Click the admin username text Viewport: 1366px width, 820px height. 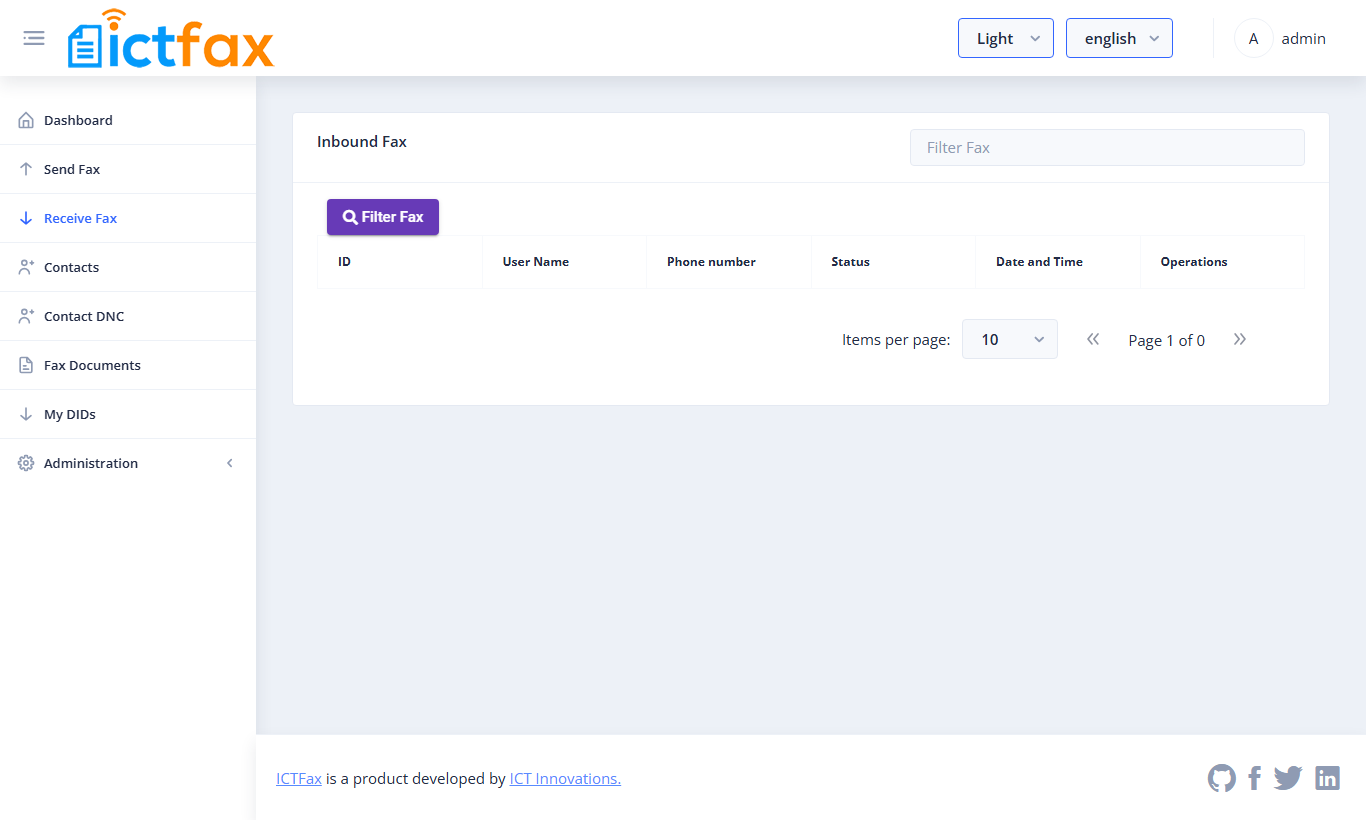tap(1303, 38)
